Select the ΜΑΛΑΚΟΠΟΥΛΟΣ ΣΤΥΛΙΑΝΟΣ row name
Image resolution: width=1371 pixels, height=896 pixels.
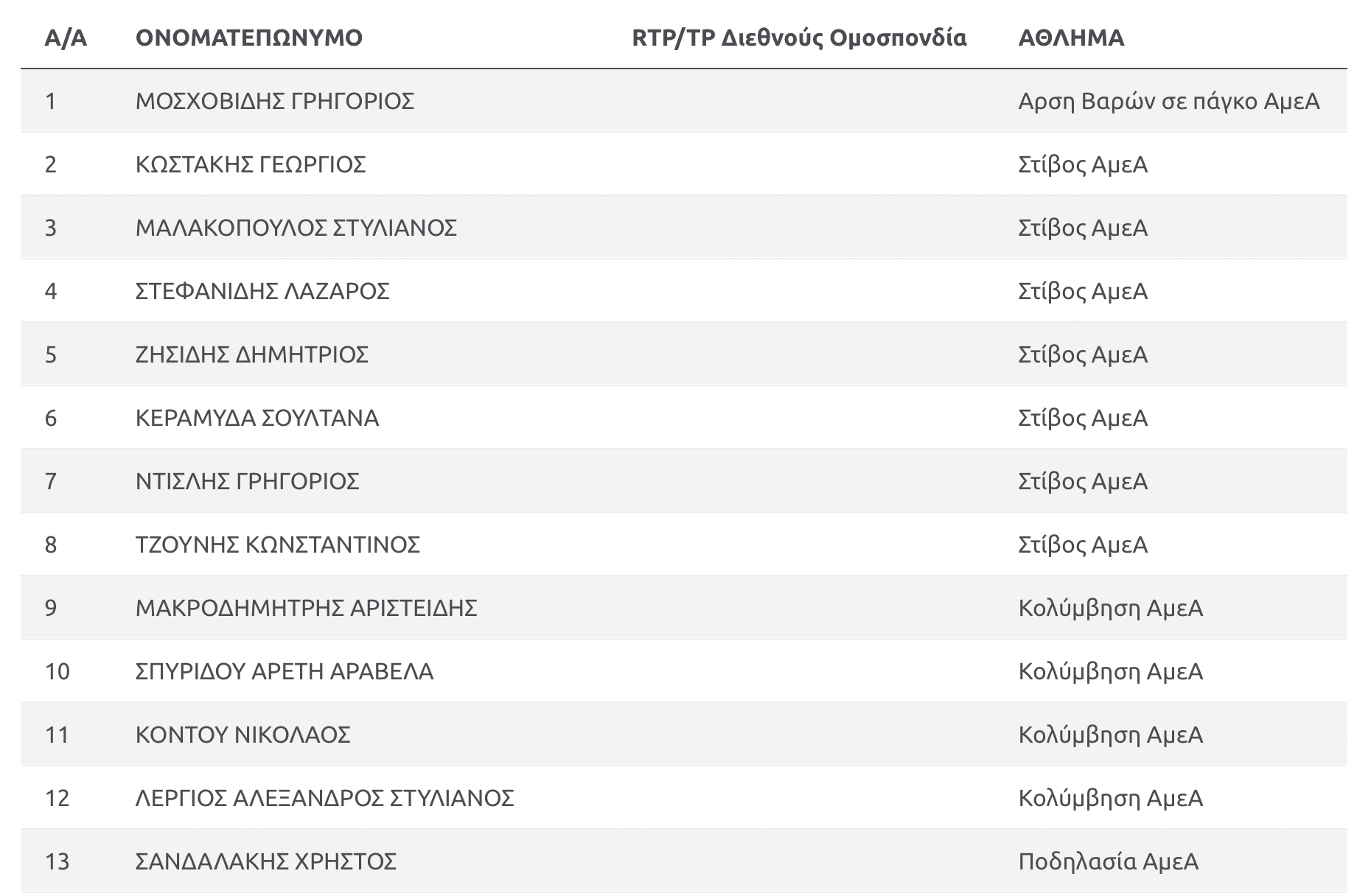click(296, 228)
